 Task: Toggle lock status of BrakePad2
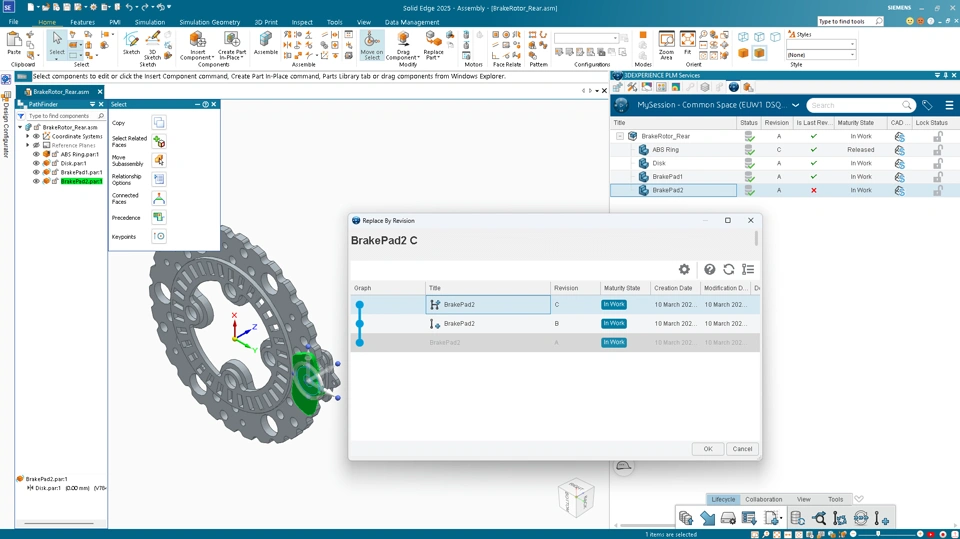937,190
